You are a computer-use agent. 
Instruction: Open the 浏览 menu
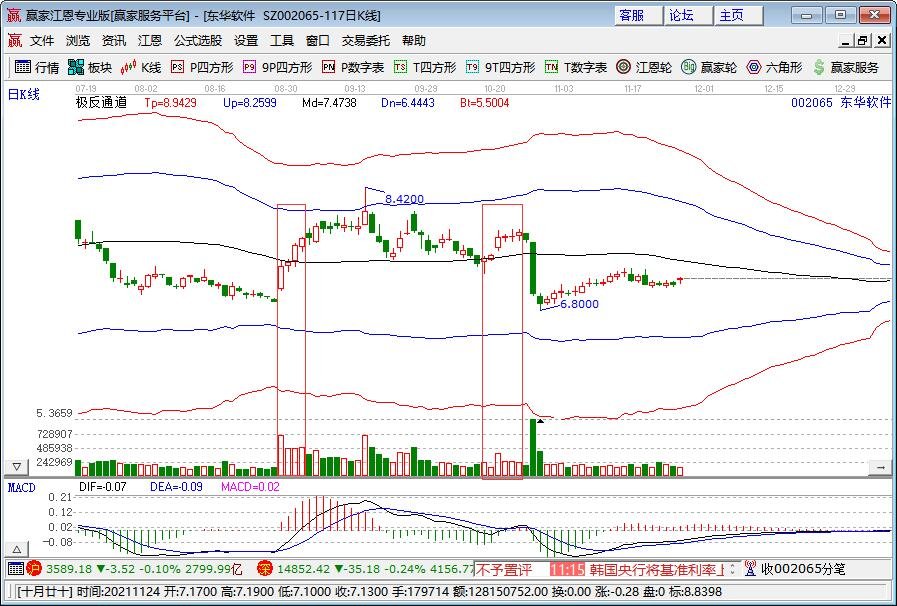coord(78,41)
